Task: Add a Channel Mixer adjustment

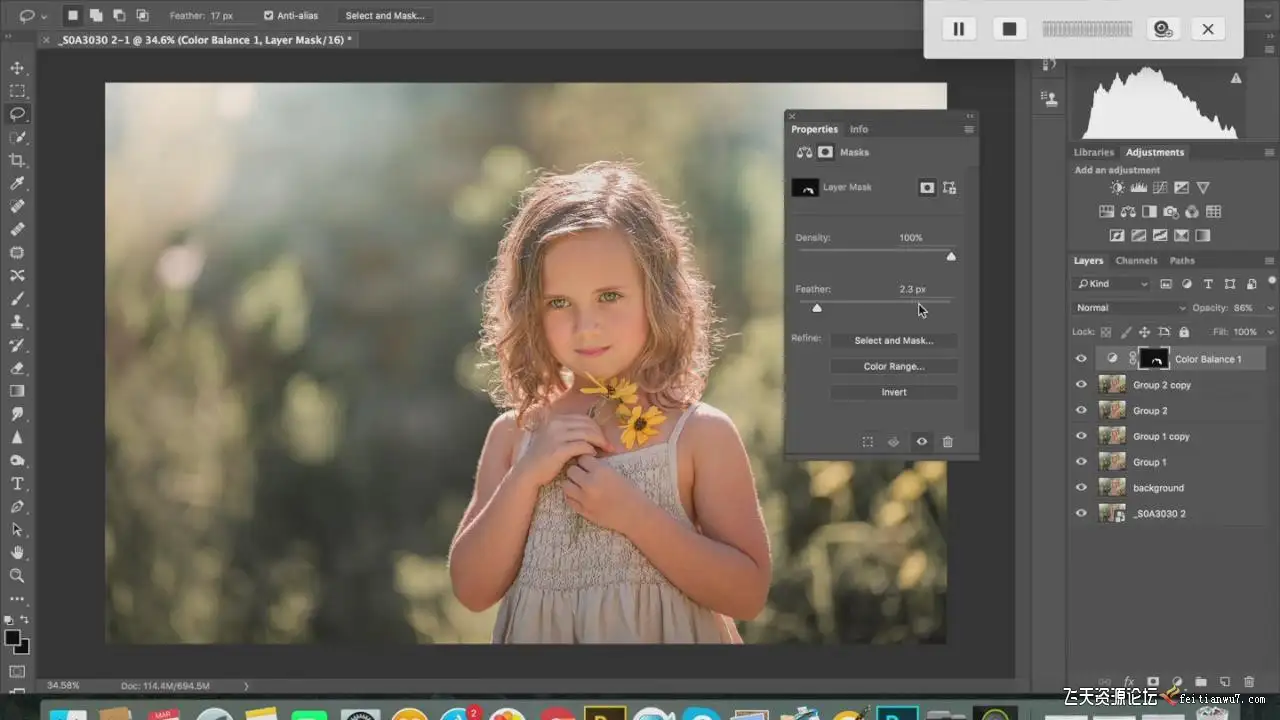Action: (x=1192, y=212)
